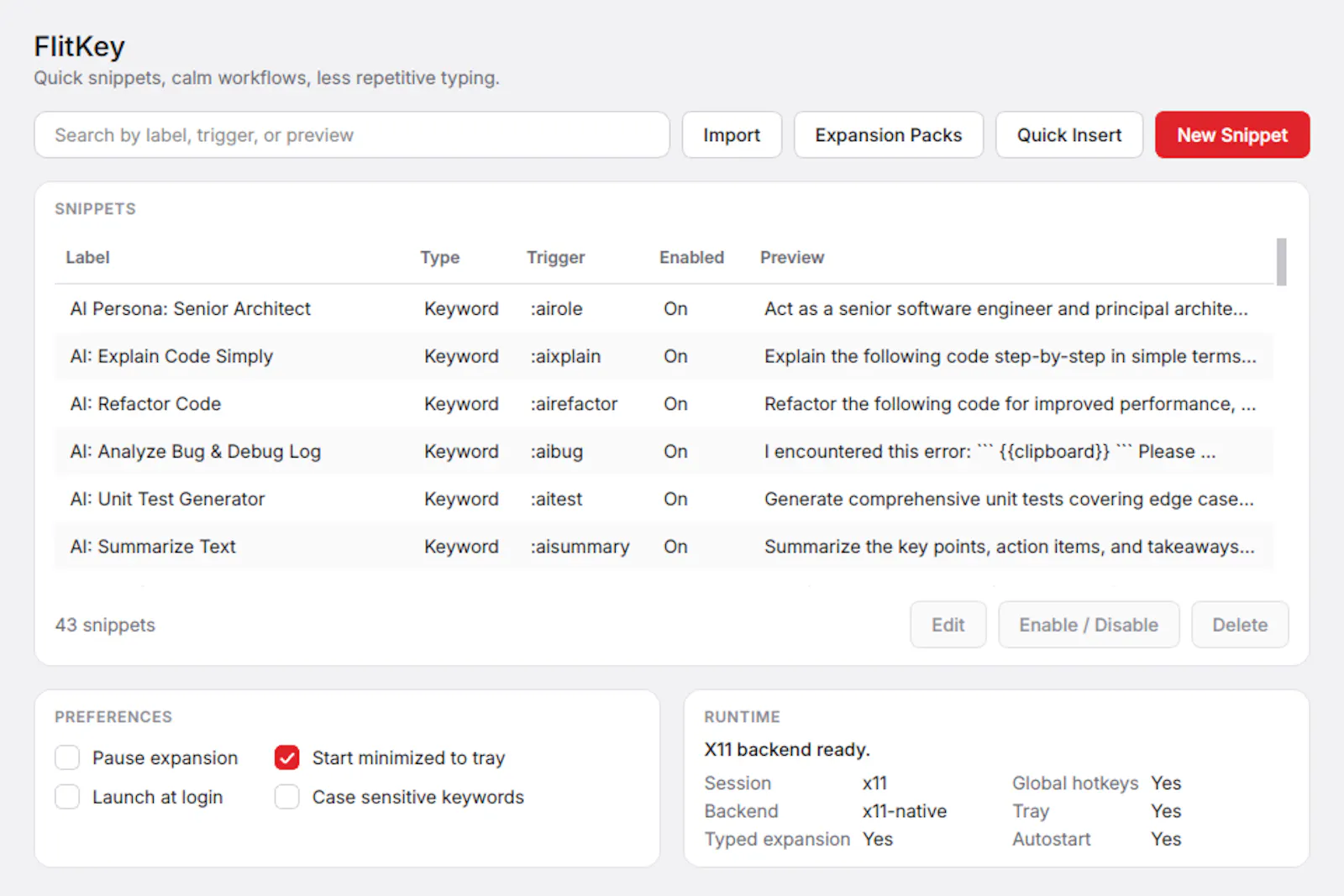The image size is (1344, 896).
Task: Click the Preview column header
Action: (792, 258)
